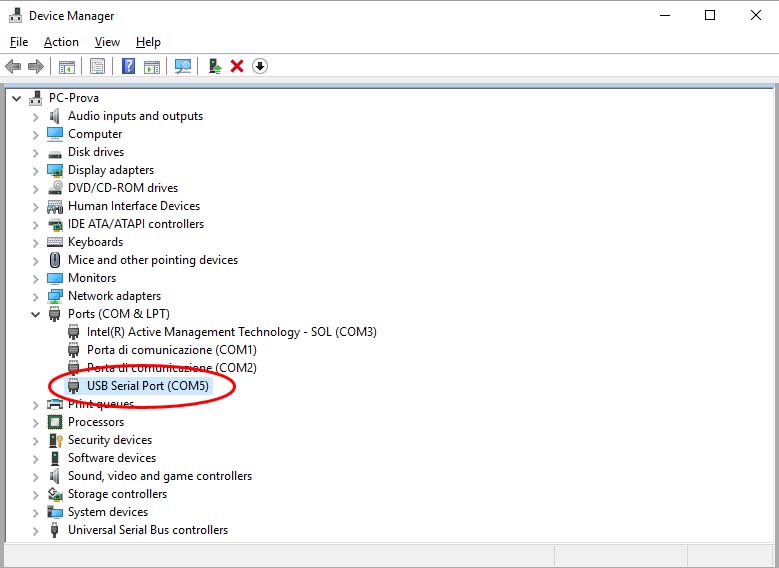779x568 pixels.
Task: Expand the Keyboards chevron
Action: [35, 243]
